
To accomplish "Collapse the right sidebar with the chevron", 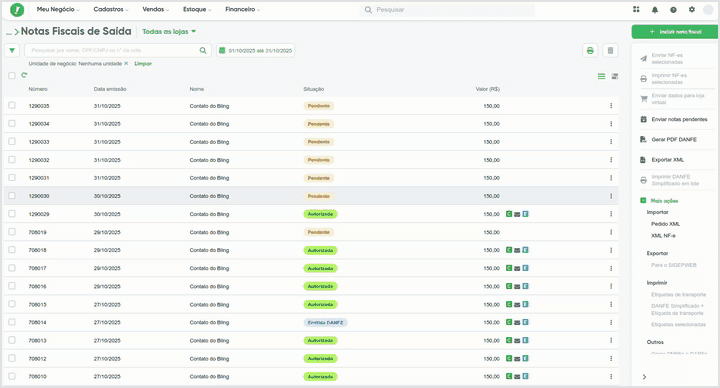I will pyautogui.click(x=644, y=377).
